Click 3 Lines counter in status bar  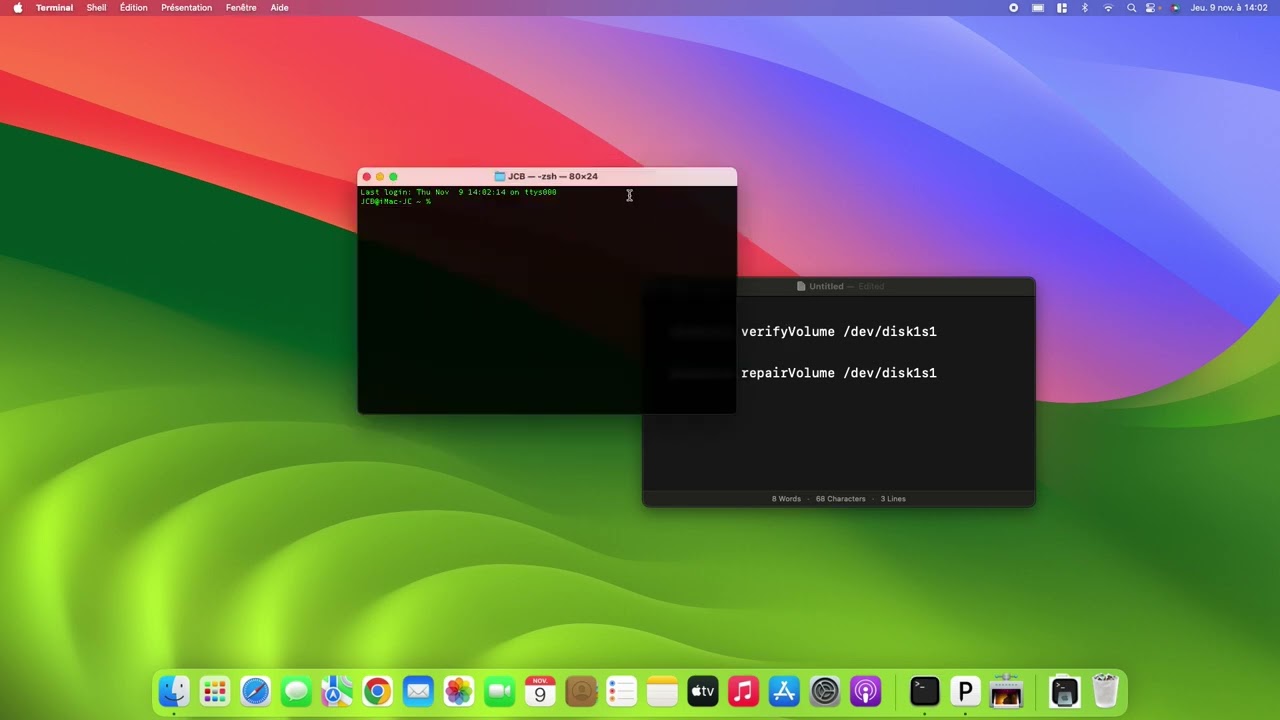click(x=893, y=499)
